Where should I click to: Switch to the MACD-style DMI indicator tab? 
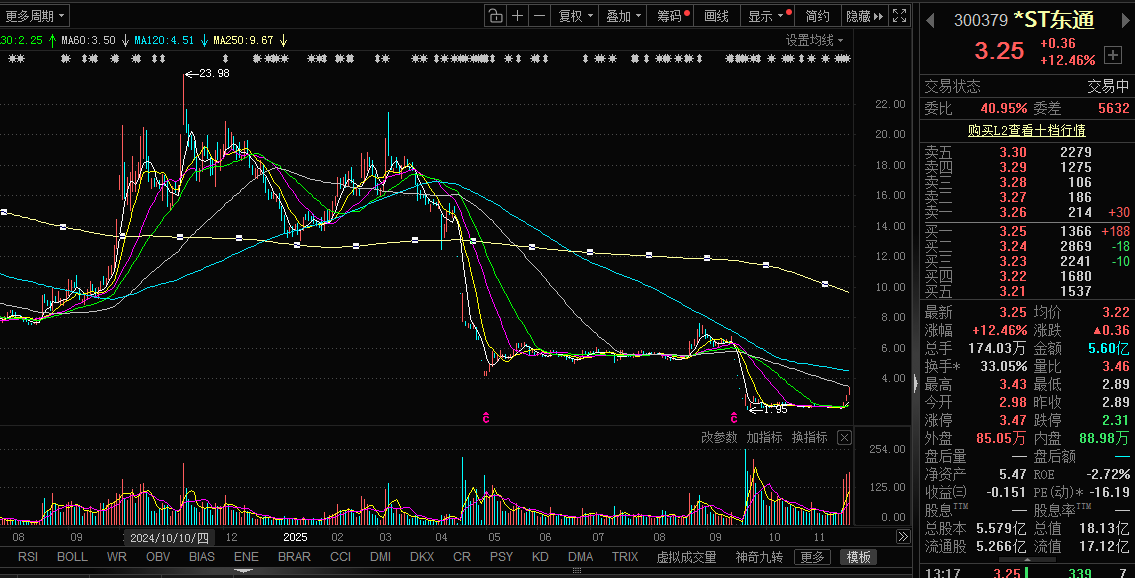pos(380,557)
